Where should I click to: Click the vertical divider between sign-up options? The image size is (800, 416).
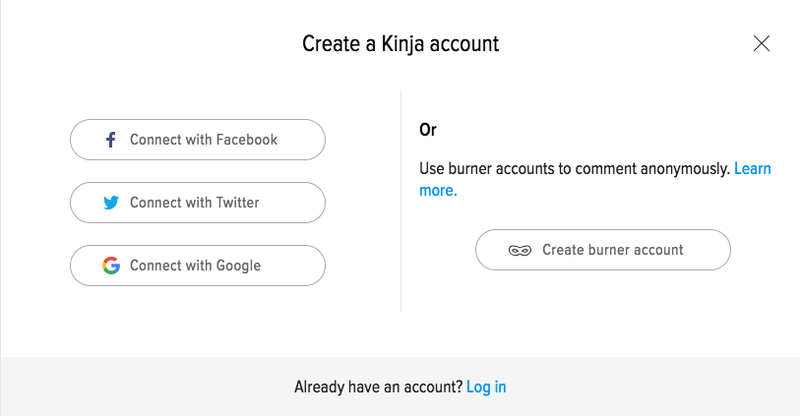(401, 202)
